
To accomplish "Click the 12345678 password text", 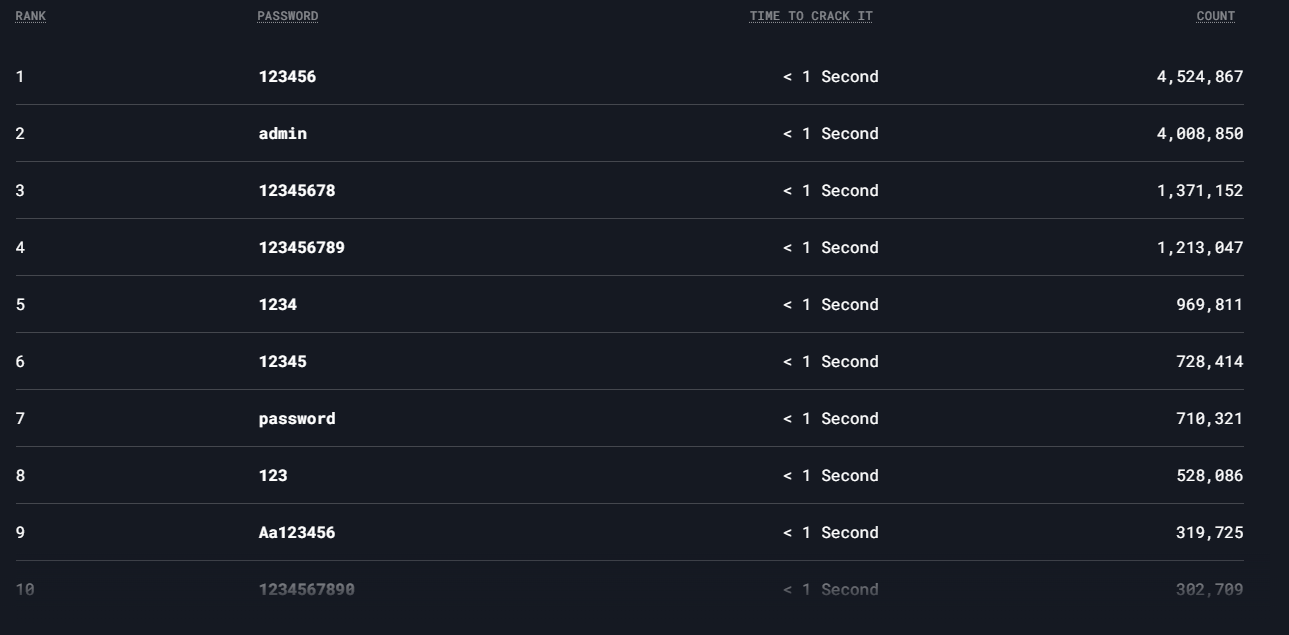I will point(297,190).
